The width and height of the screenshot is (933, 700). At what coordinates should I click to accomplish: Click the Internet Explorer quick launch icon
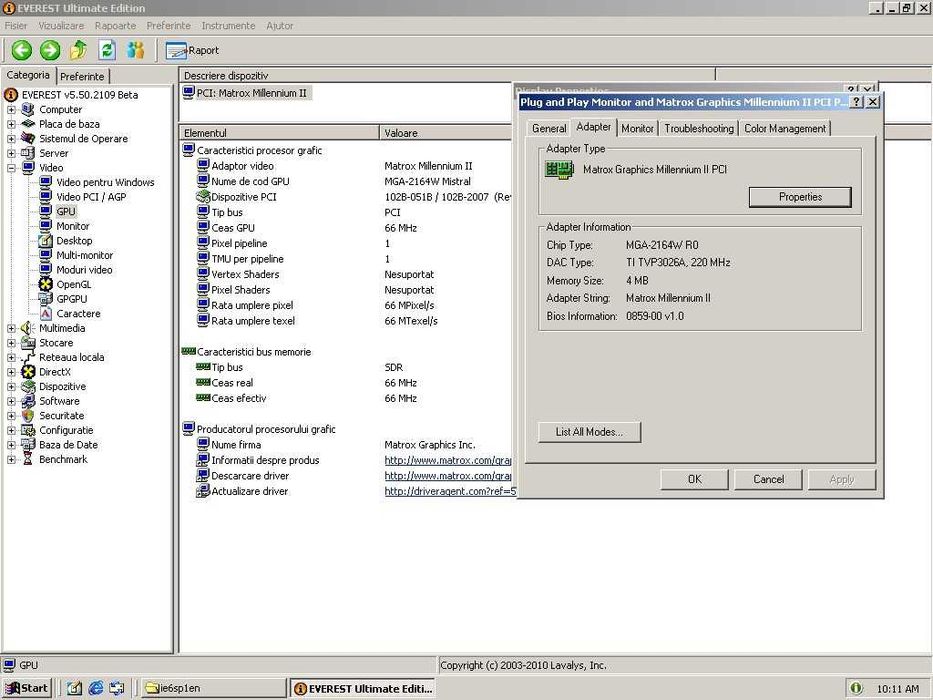click(96, 688)
